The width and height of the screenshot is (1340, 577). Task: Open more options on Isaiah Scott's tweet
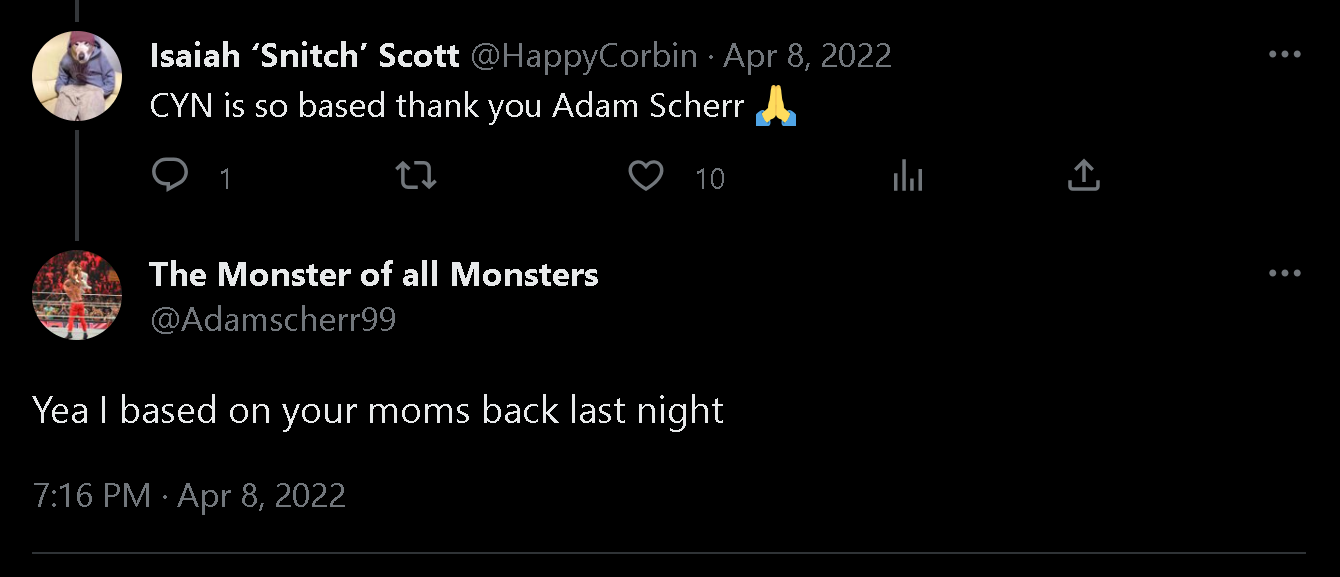click(x=1284, y=55)
